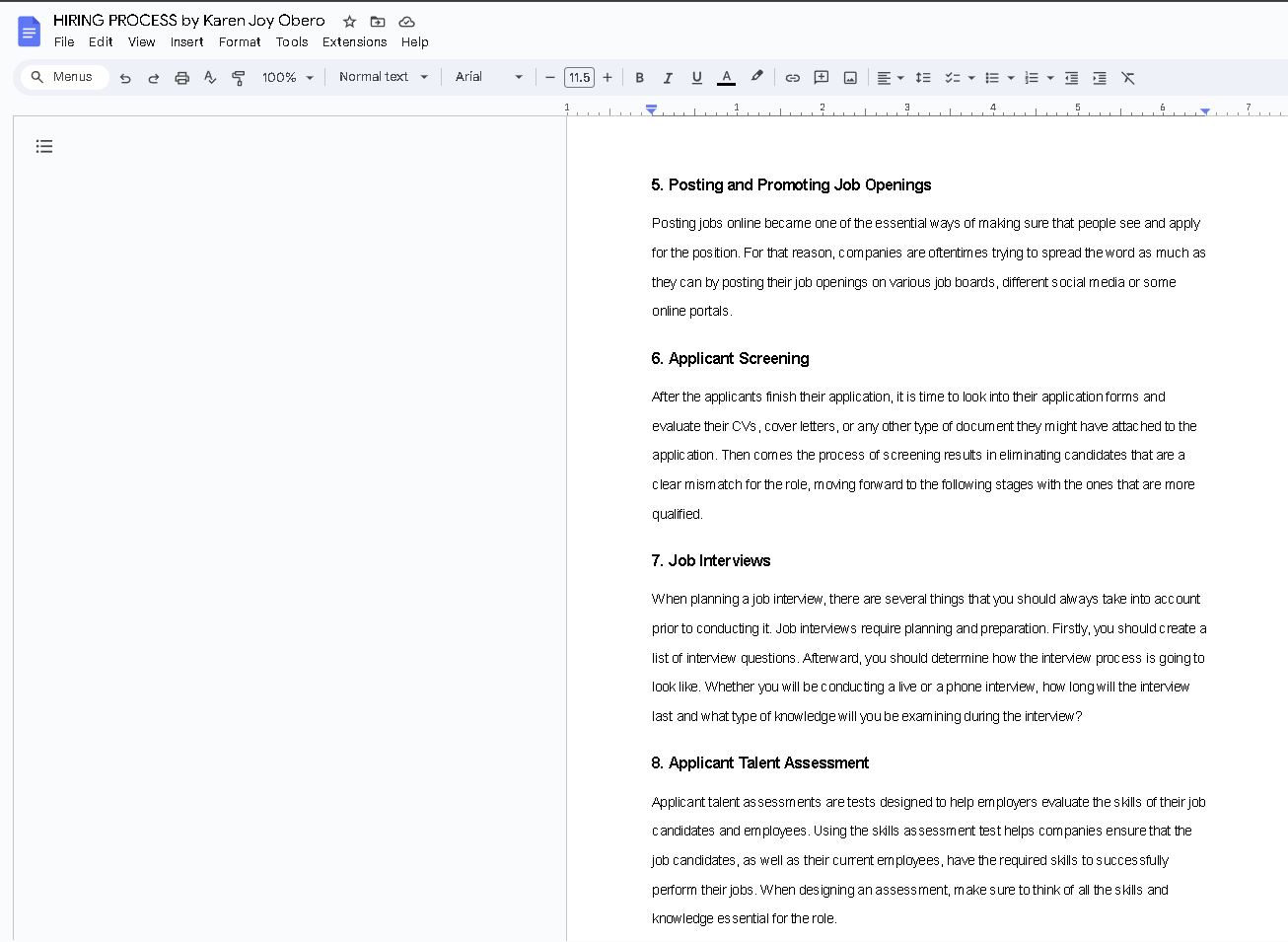Open the Extensions menu
This screenshot has height=942, width=1288.
(354, 42)
